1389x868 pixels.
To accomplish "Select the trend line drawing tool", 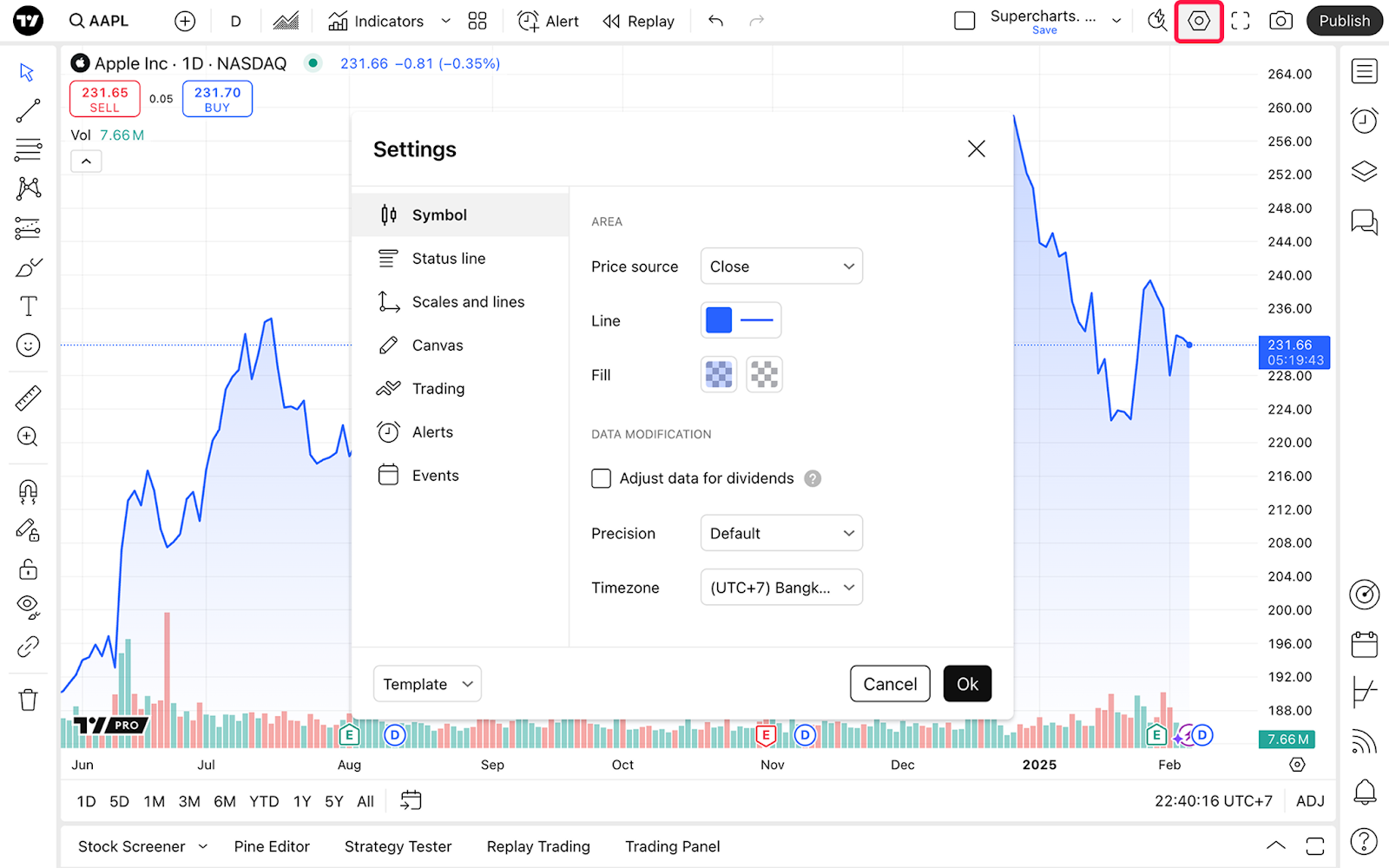I will click(x=28, y=110).
